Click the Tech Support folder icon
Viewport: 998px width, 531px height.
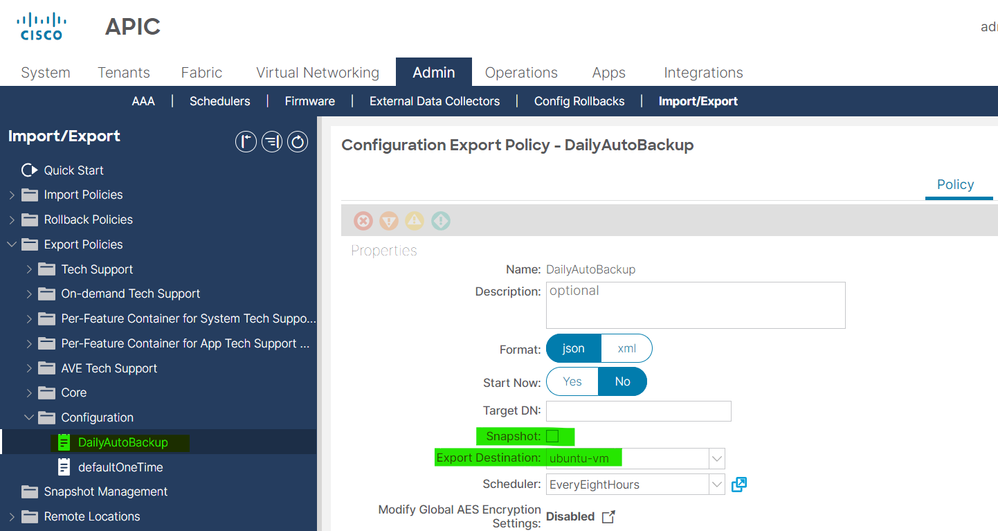coord(46,269)
